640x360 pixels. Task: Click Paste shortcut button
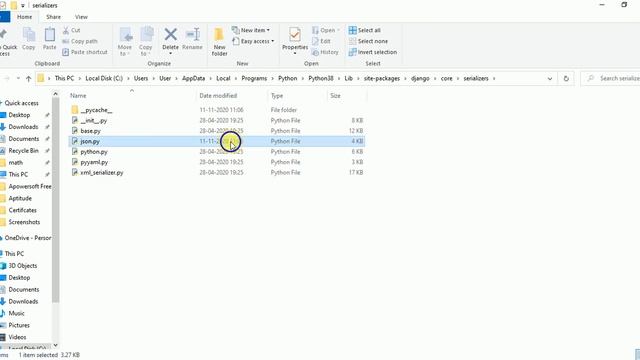click(85, 52)
